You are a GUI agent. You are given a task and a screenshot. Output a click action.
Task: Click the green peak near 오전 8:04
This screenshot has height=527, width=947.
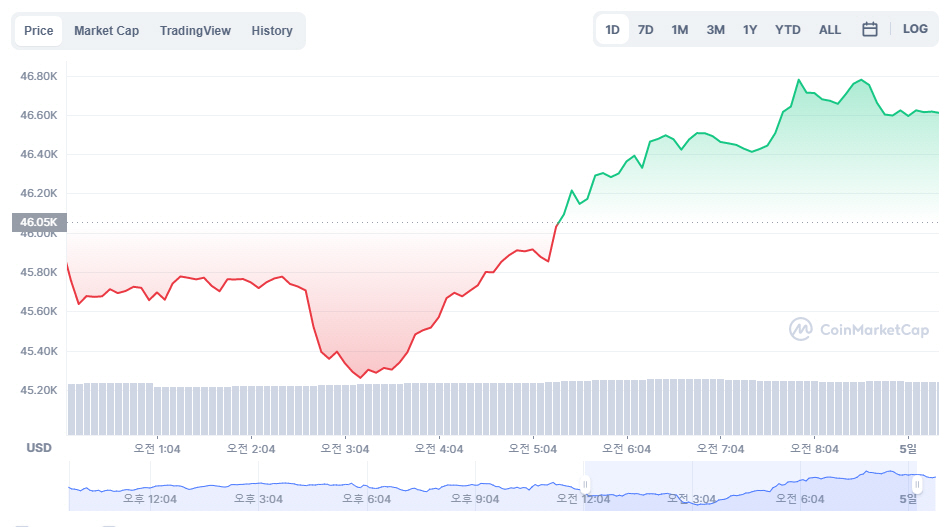[x=798, y=80]
